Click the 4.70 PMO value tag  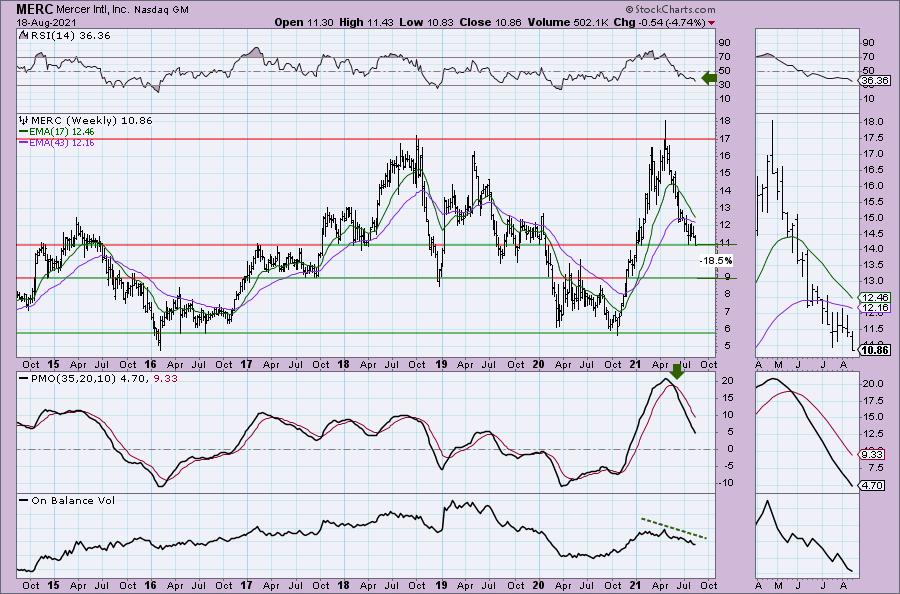872,486
